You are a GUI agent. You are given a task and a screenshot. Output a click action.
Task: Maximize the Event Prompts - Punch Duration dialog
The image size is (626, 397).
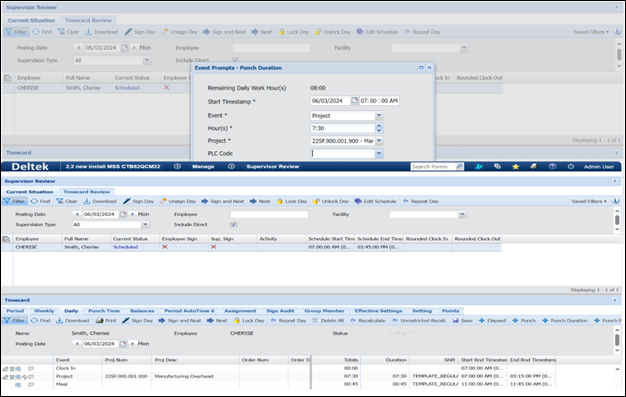pos(421,67)
